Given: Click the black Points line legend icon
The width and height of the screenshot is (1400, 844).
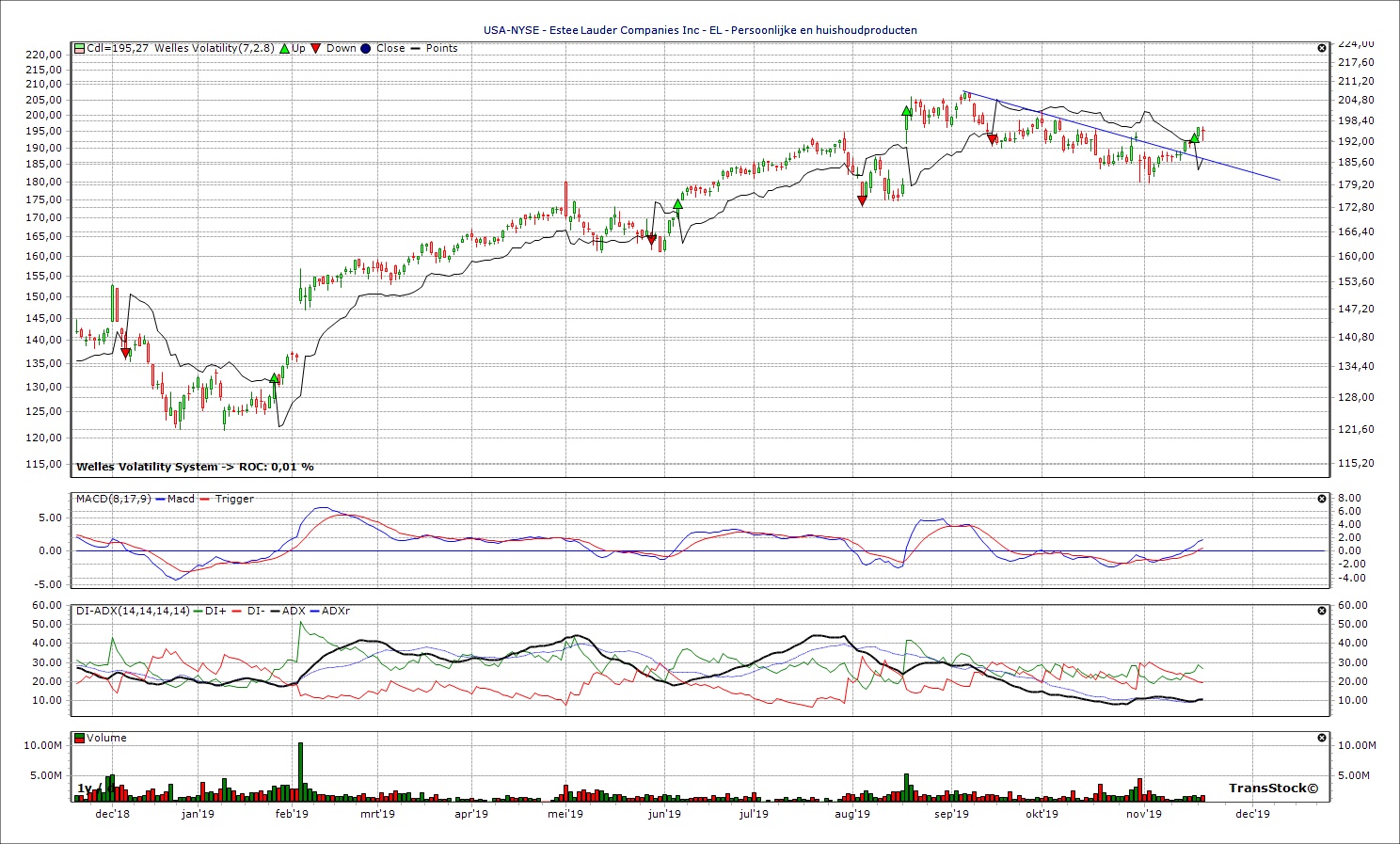Looking at the screenshot, I should point(416,48).
